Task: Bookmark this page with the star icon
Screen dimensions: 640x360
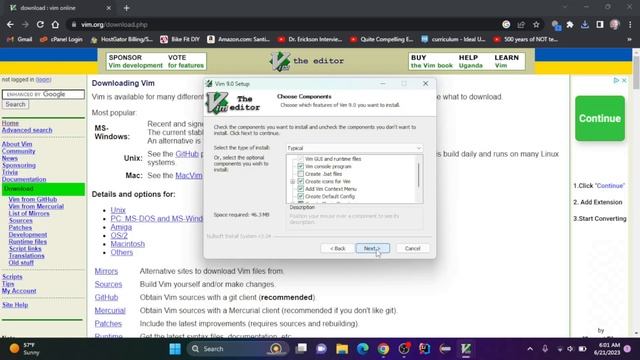Action: (536, 24)
